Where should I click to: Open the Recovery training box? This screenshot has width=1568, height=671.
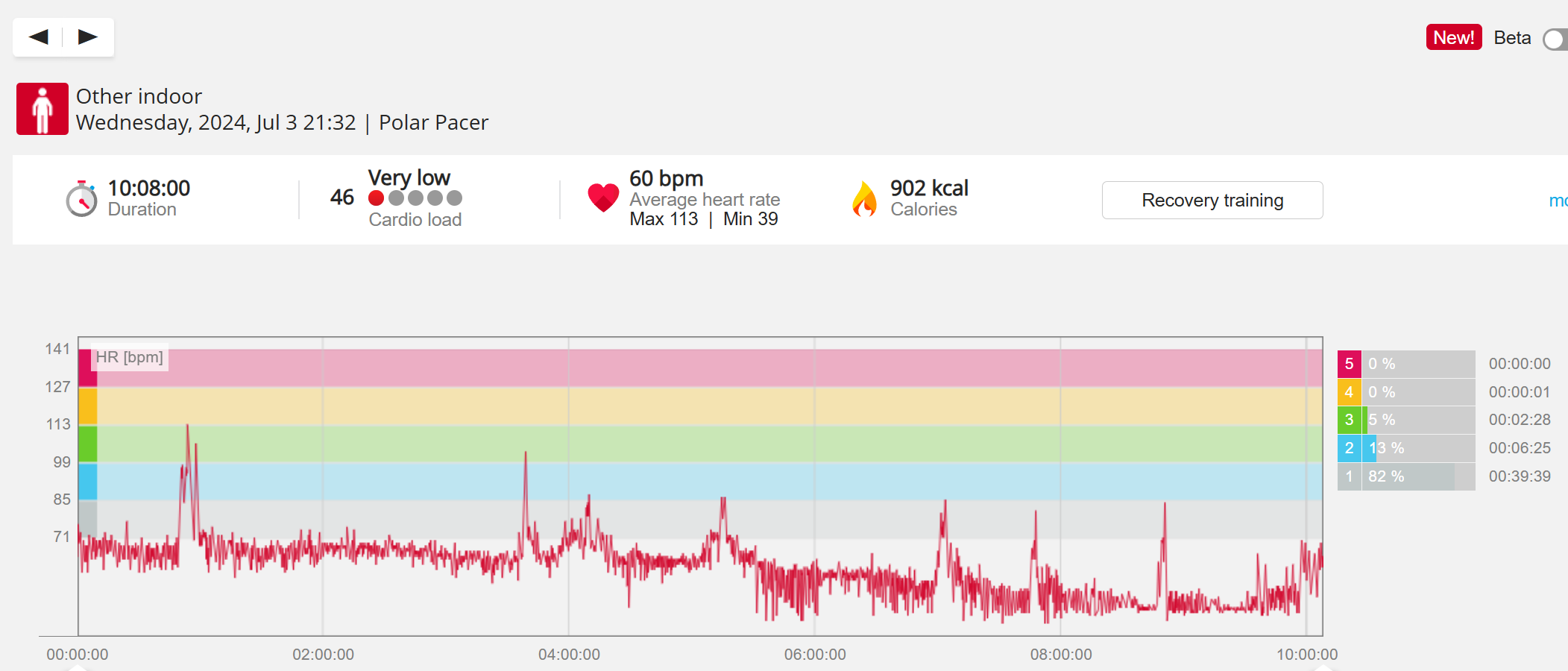[1212, 201]
